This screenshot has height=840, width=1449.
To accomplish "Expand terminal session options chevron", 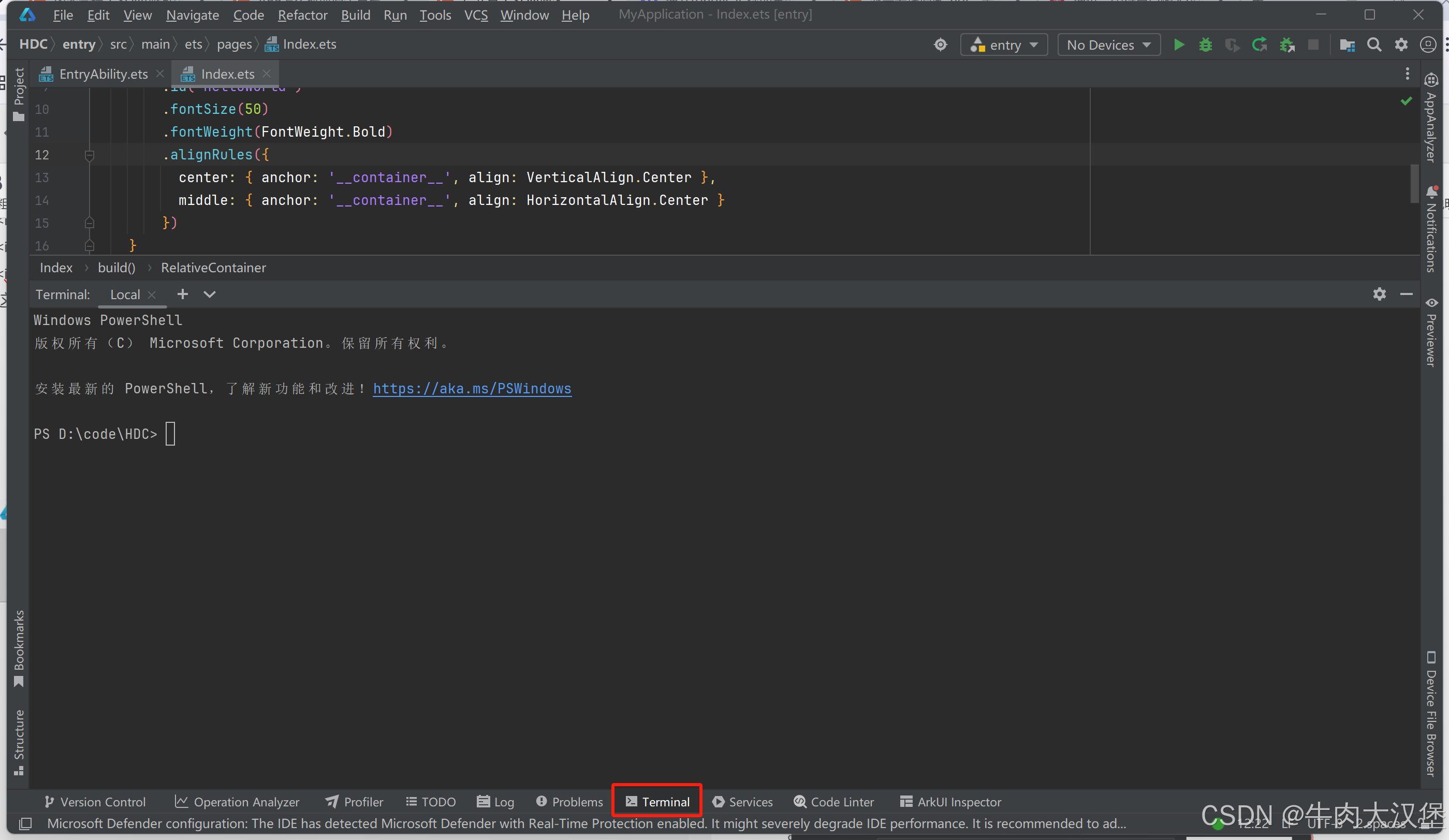I will point(209,294).
